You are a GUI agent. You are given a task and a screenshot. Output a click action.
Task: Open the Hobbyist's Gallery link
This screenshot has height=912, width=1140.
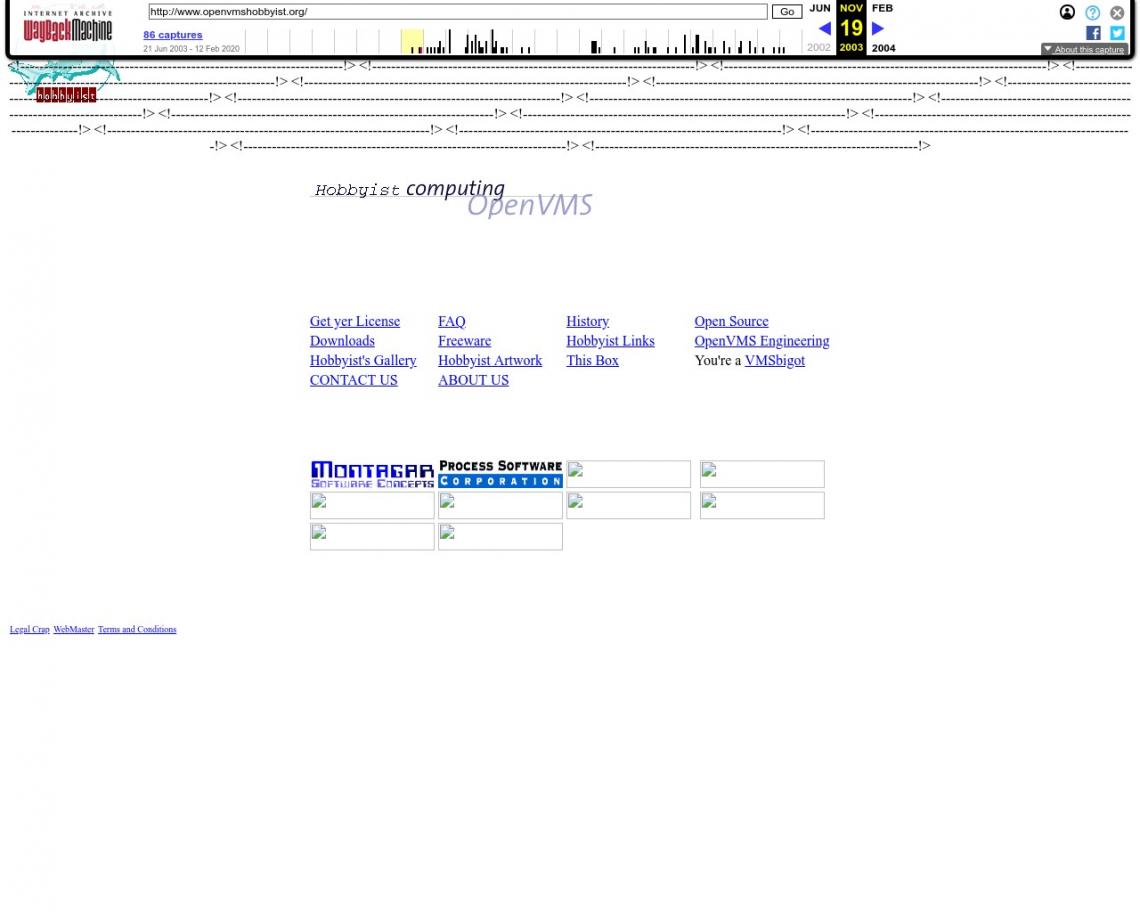(363, 361)
